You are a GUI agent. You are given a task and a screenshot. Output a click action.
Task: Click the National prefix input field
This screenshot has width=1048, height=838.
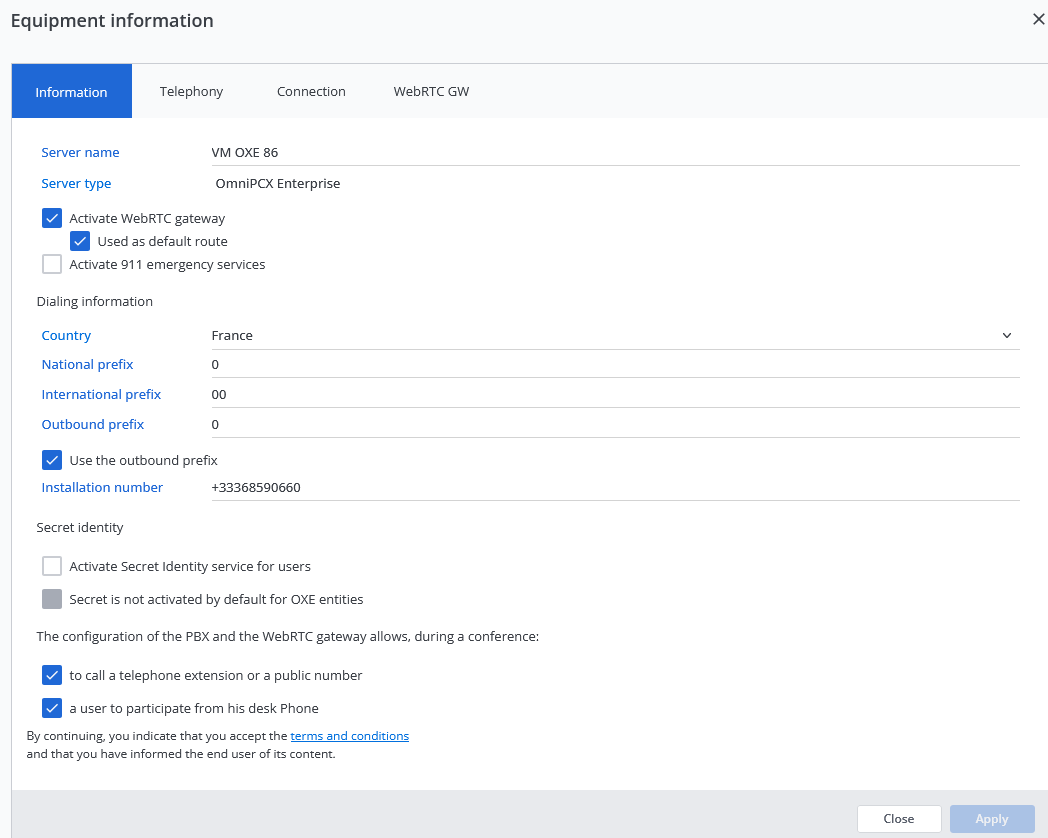(x=615, y=365)
